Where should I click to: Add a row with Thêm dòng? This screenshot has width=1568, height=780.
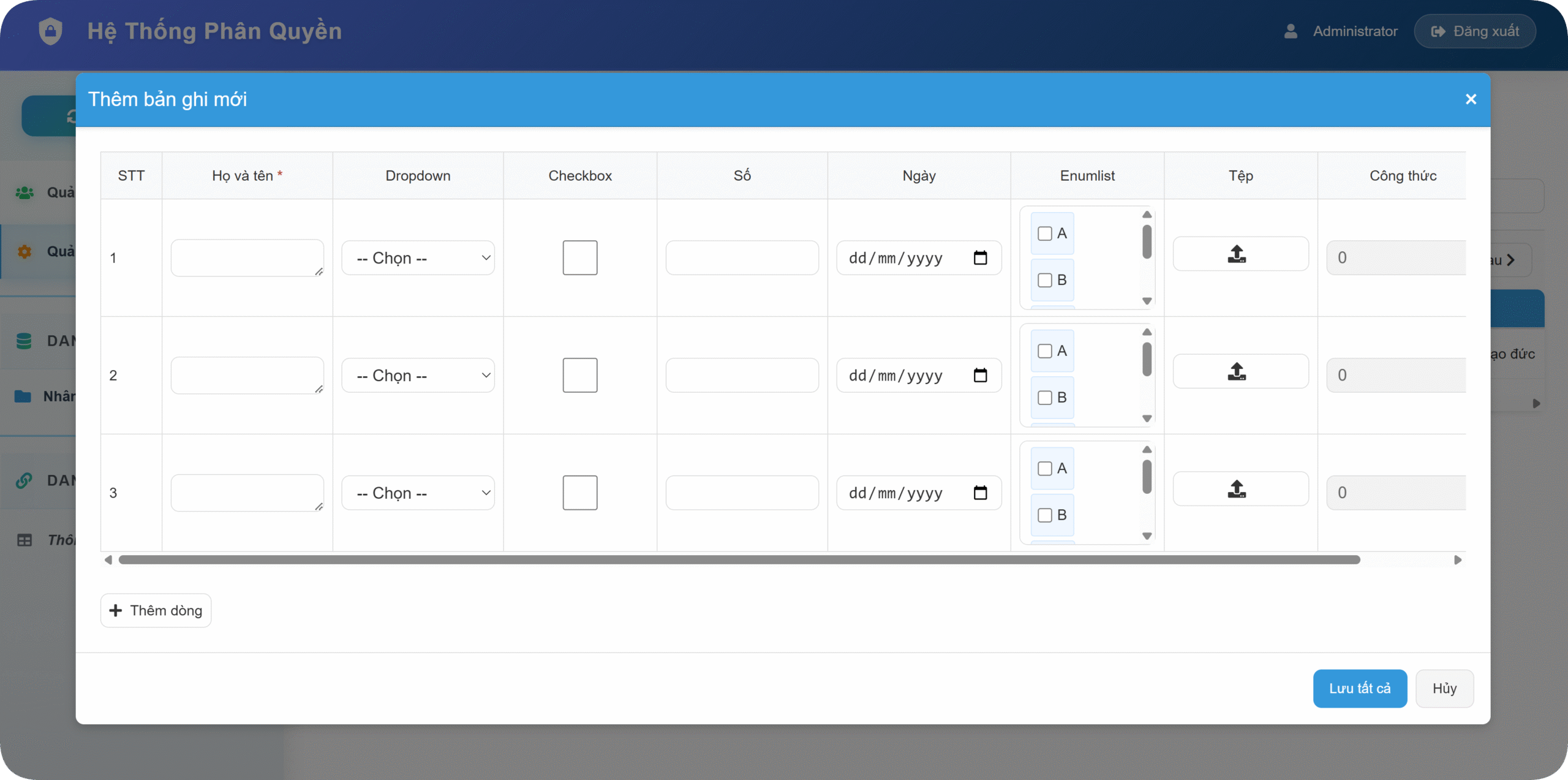[156, 610]
